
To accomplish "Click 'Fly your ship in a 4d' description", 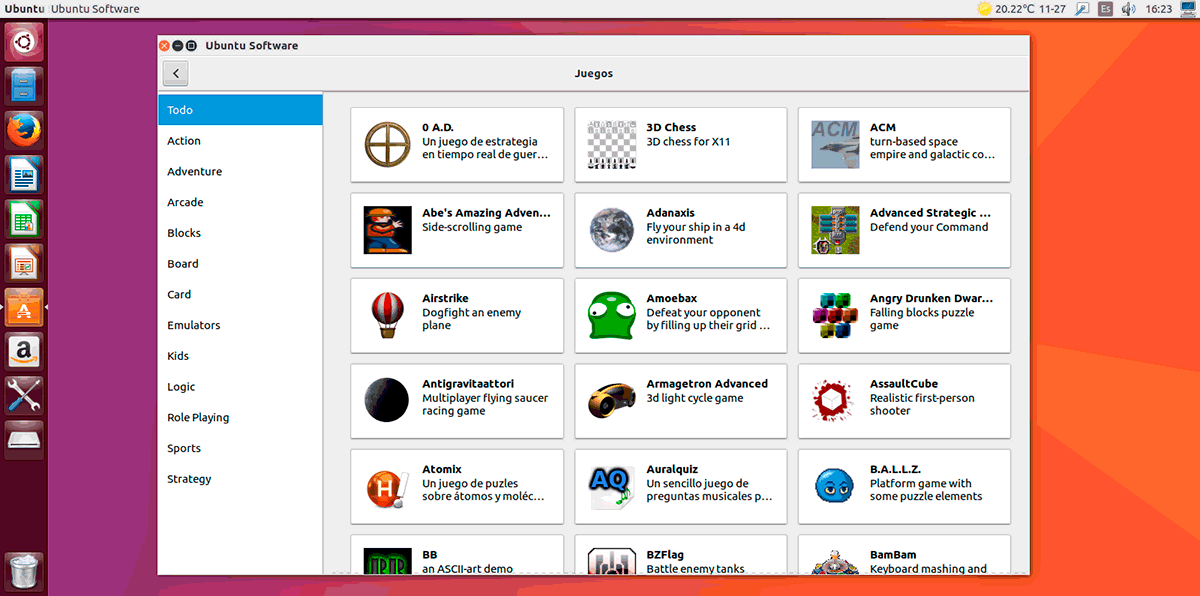I will point(696,234).
